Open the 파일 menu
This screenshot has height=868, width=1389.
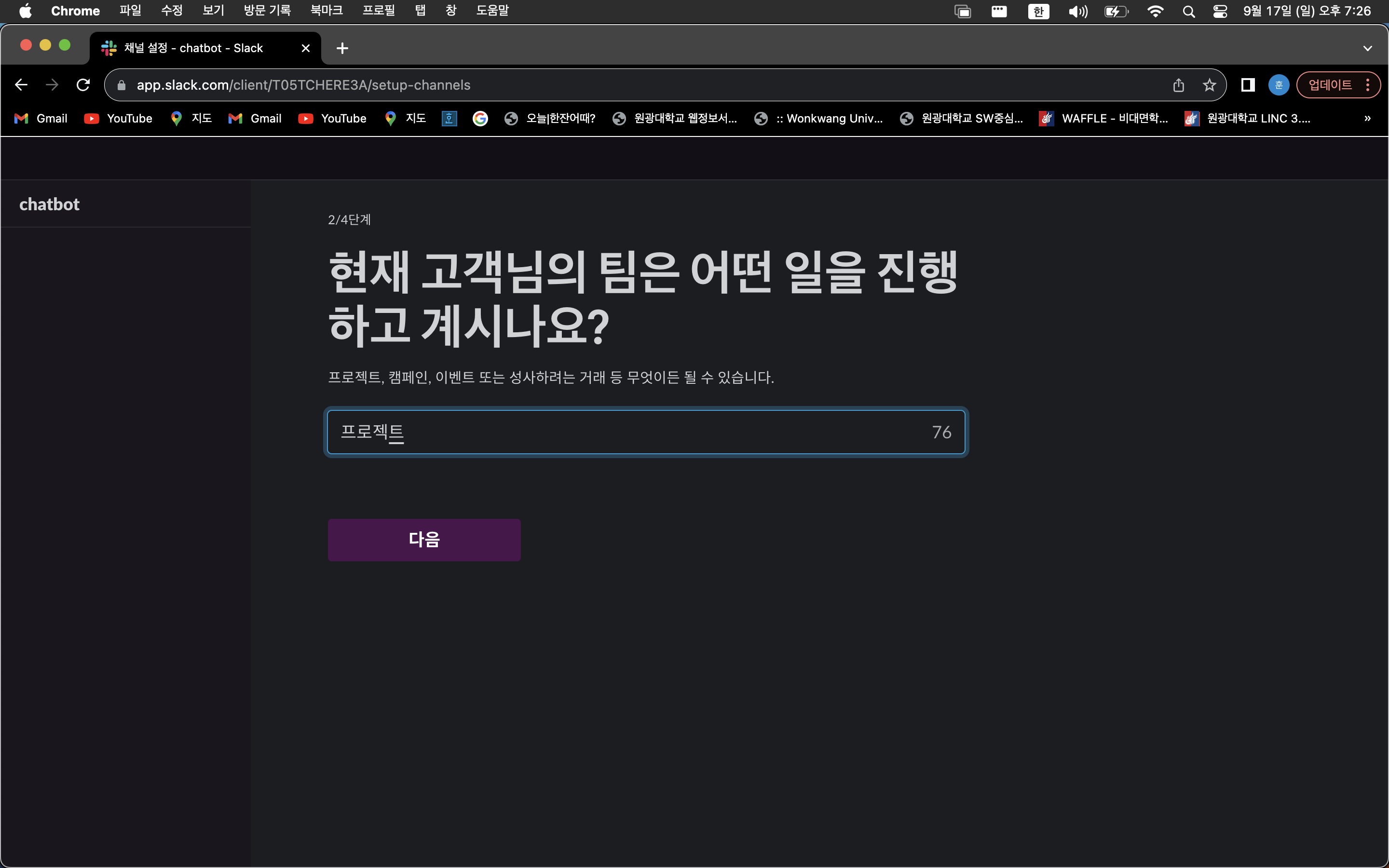[x=130, y=11]
